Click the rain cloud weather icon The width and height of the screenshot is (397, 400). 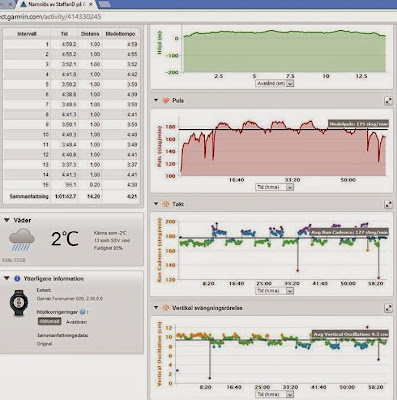coord(21,240)
